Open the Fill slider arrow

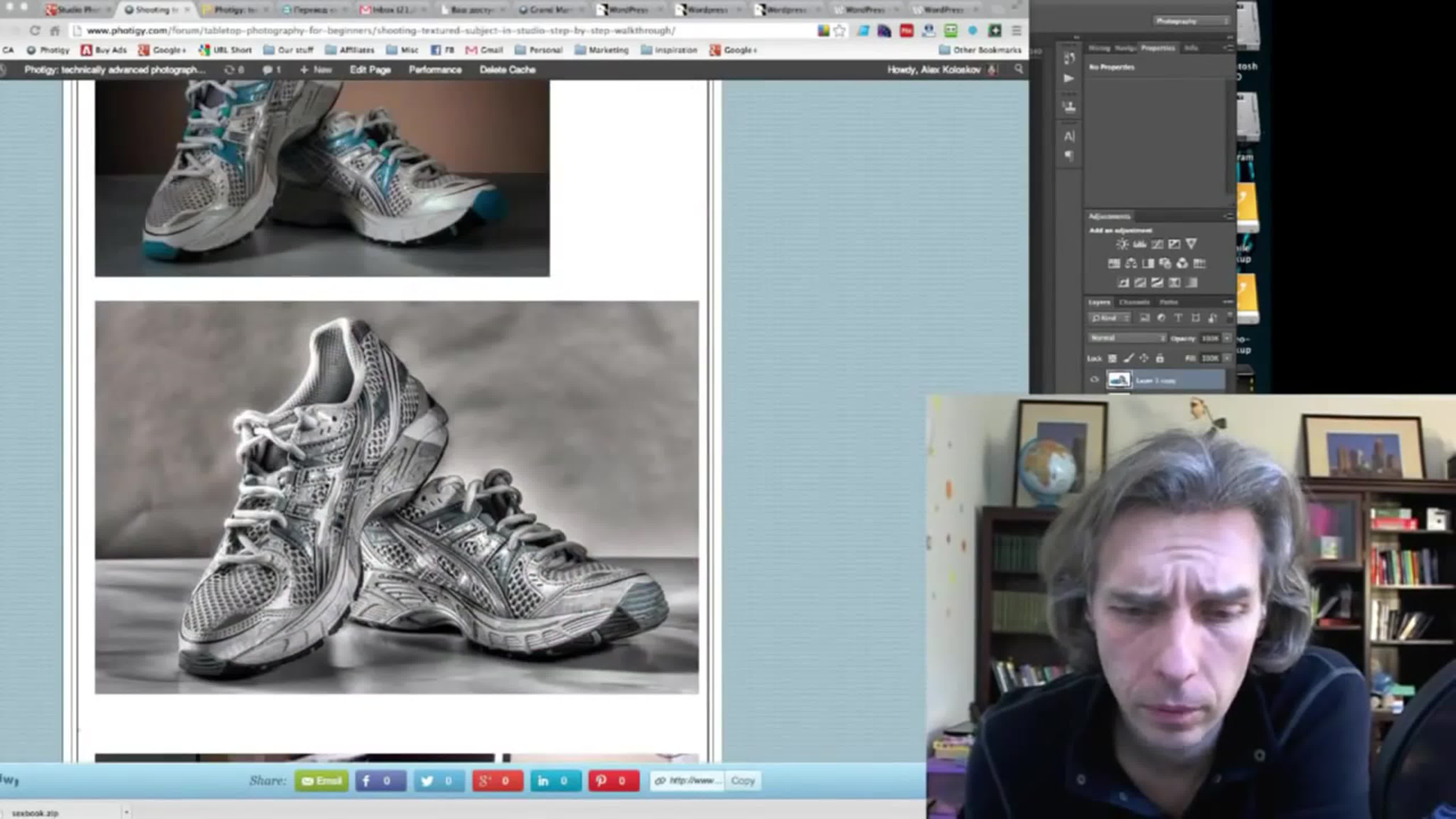click(1226, 358)
